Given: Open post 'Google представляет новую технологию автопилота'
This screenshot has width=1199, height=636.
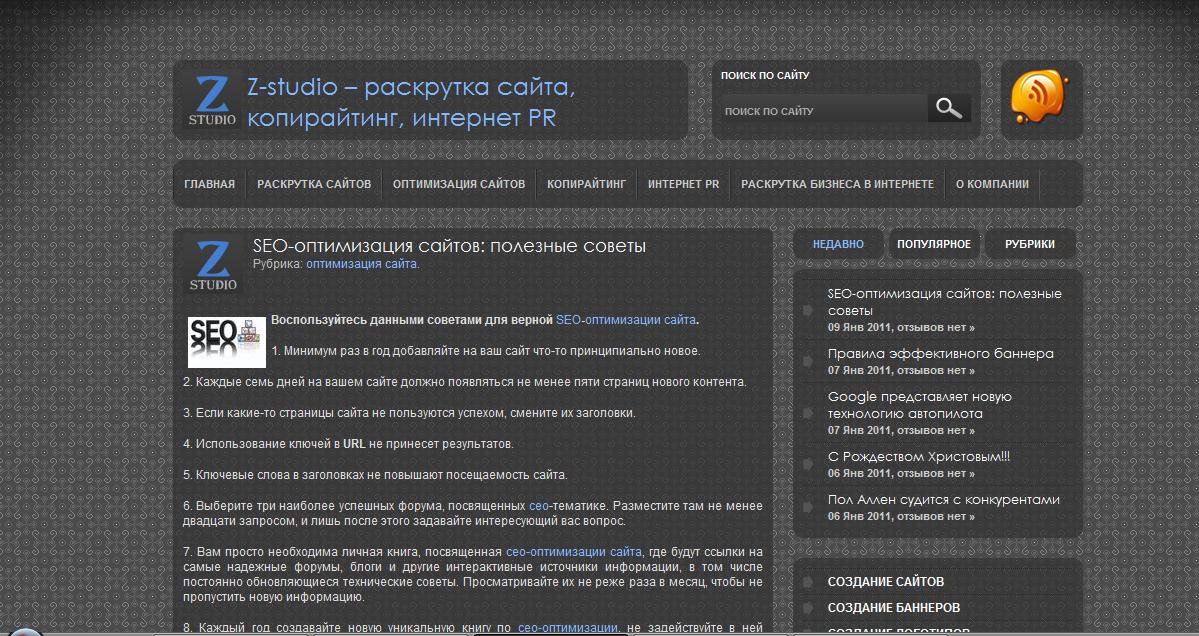Looking at the screenshot, I should pyautogui.click(x=919, y=405).
